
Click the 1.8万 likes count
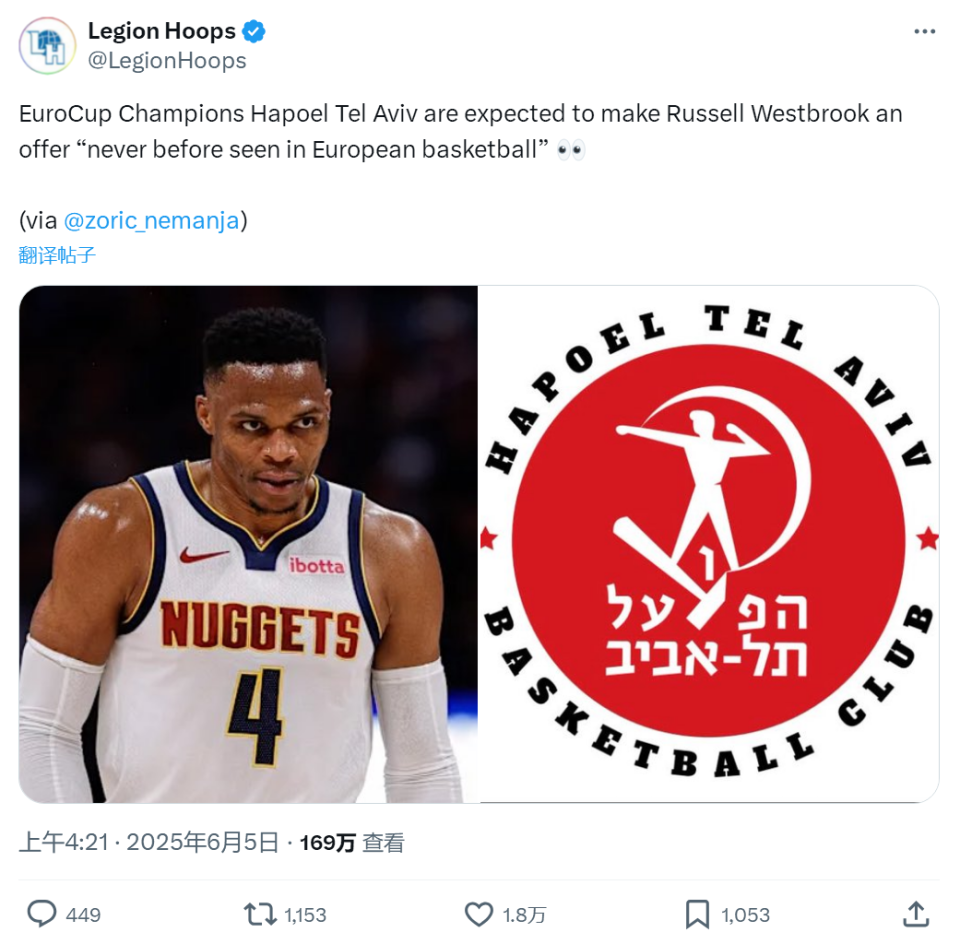tap(524, 915)
